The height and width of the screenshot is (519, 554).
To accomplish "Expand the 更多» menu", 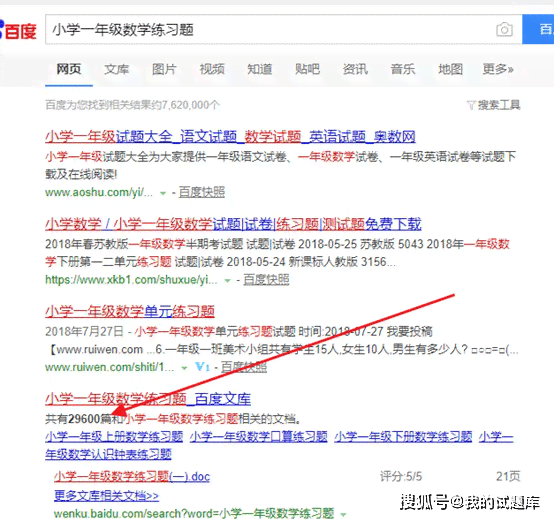I will click(498, 69).
